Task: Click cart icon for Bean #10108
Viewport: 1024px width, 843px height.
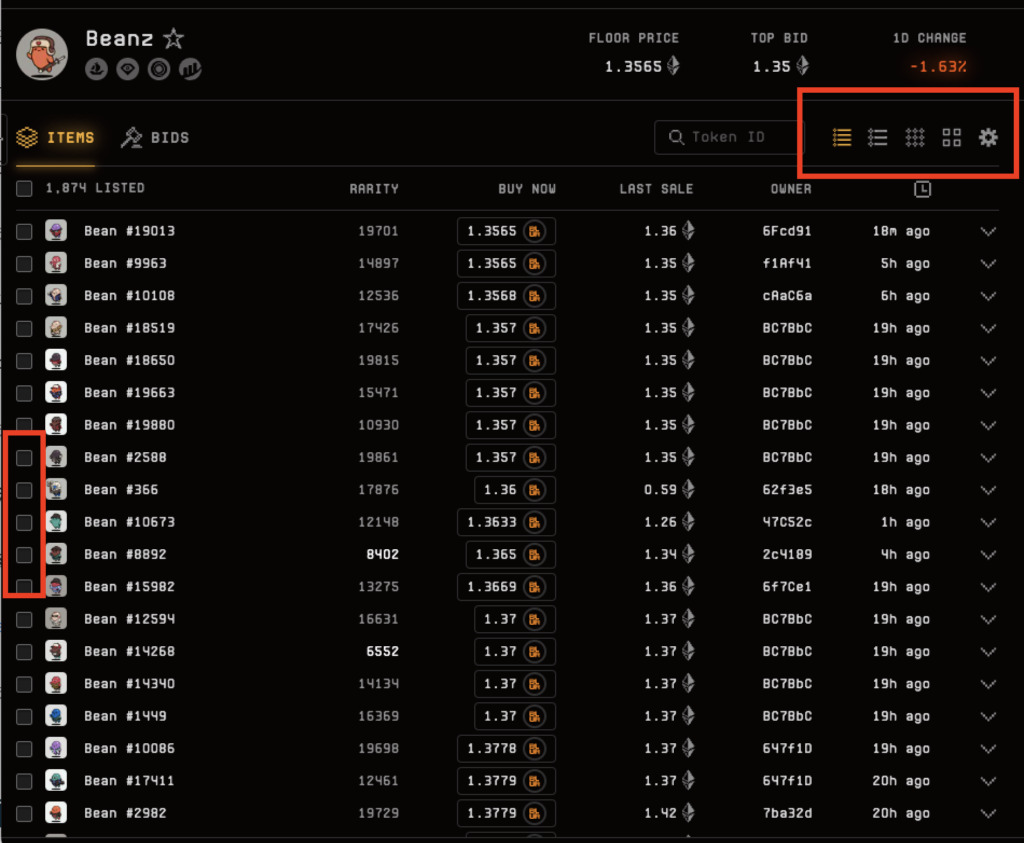Action: (x=534, y=296)
